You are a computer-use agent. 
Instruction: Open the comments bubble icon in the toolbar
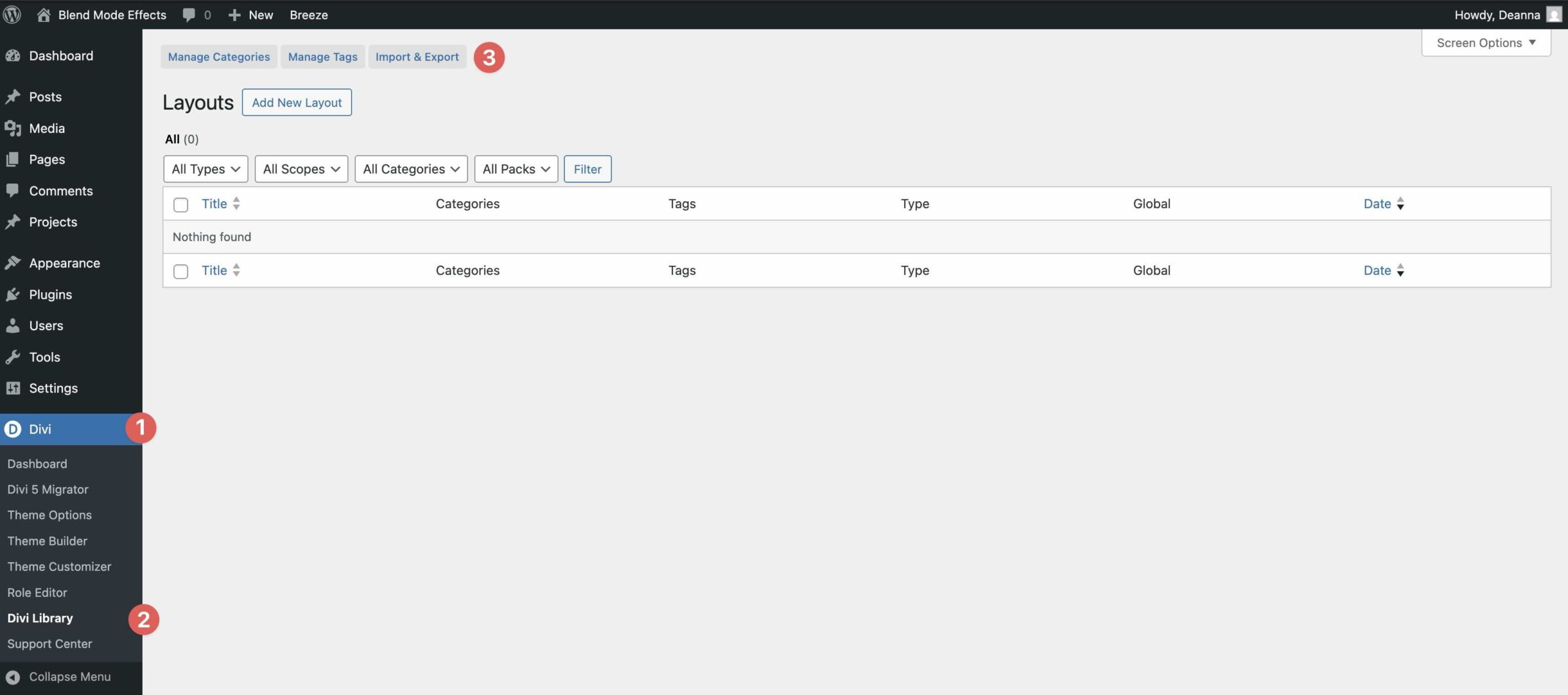pyautogui.click(x=189, y=14)
